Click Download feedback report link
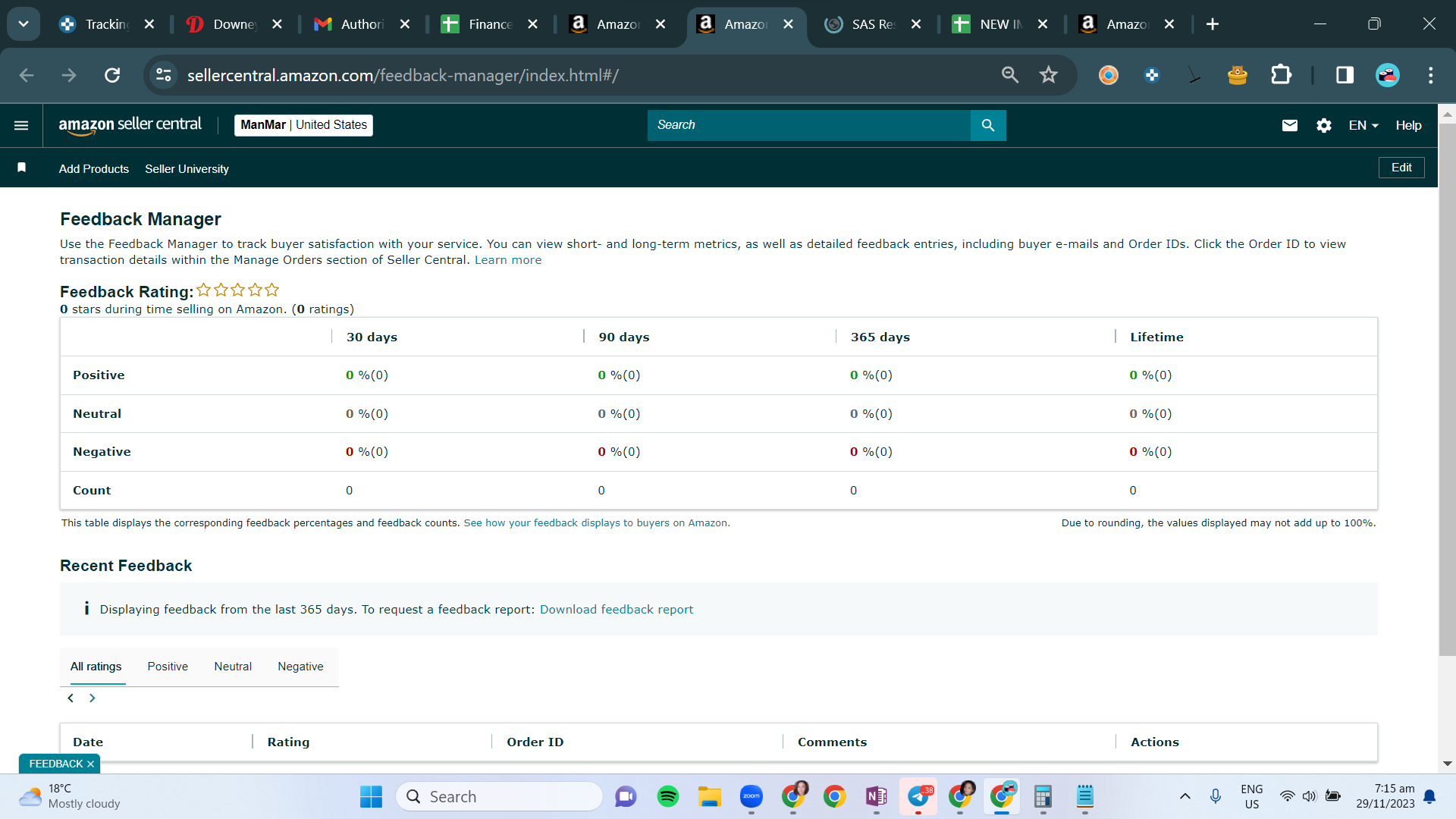The height and width of the screenshot is (819, 1456). tap(617, 610)
